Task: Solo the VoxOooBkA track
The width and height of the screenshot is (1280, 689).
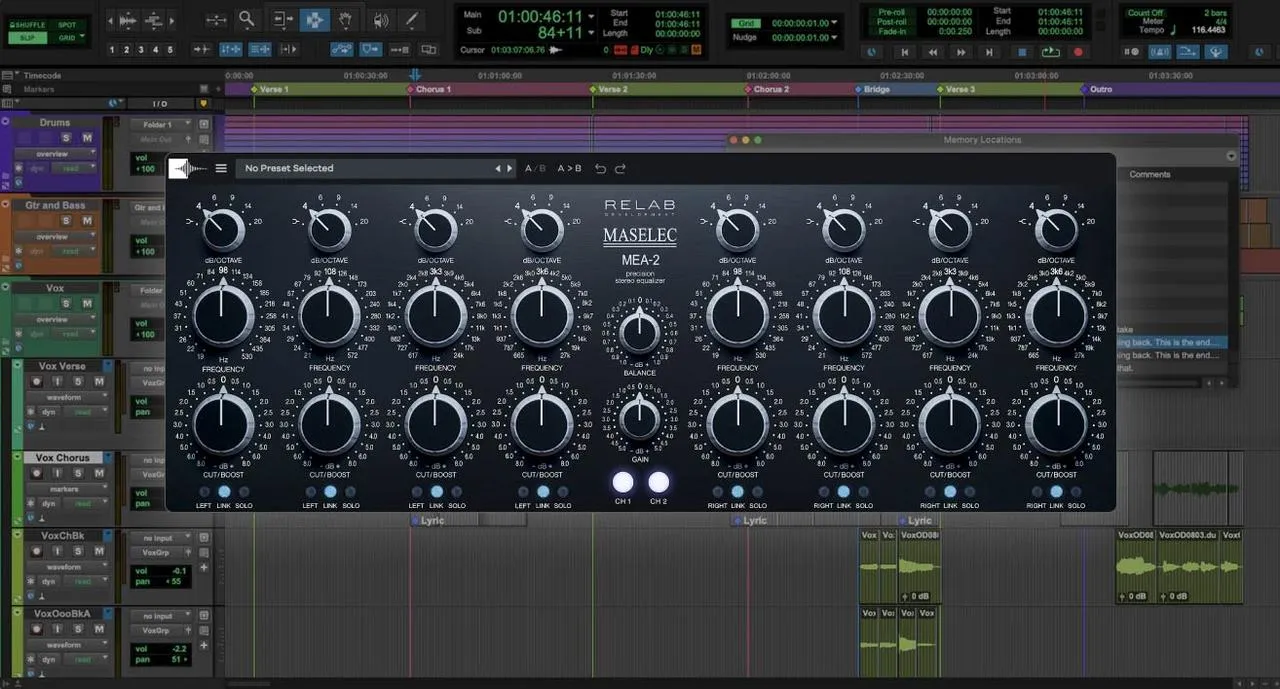Action: click(x=80, y=629)
